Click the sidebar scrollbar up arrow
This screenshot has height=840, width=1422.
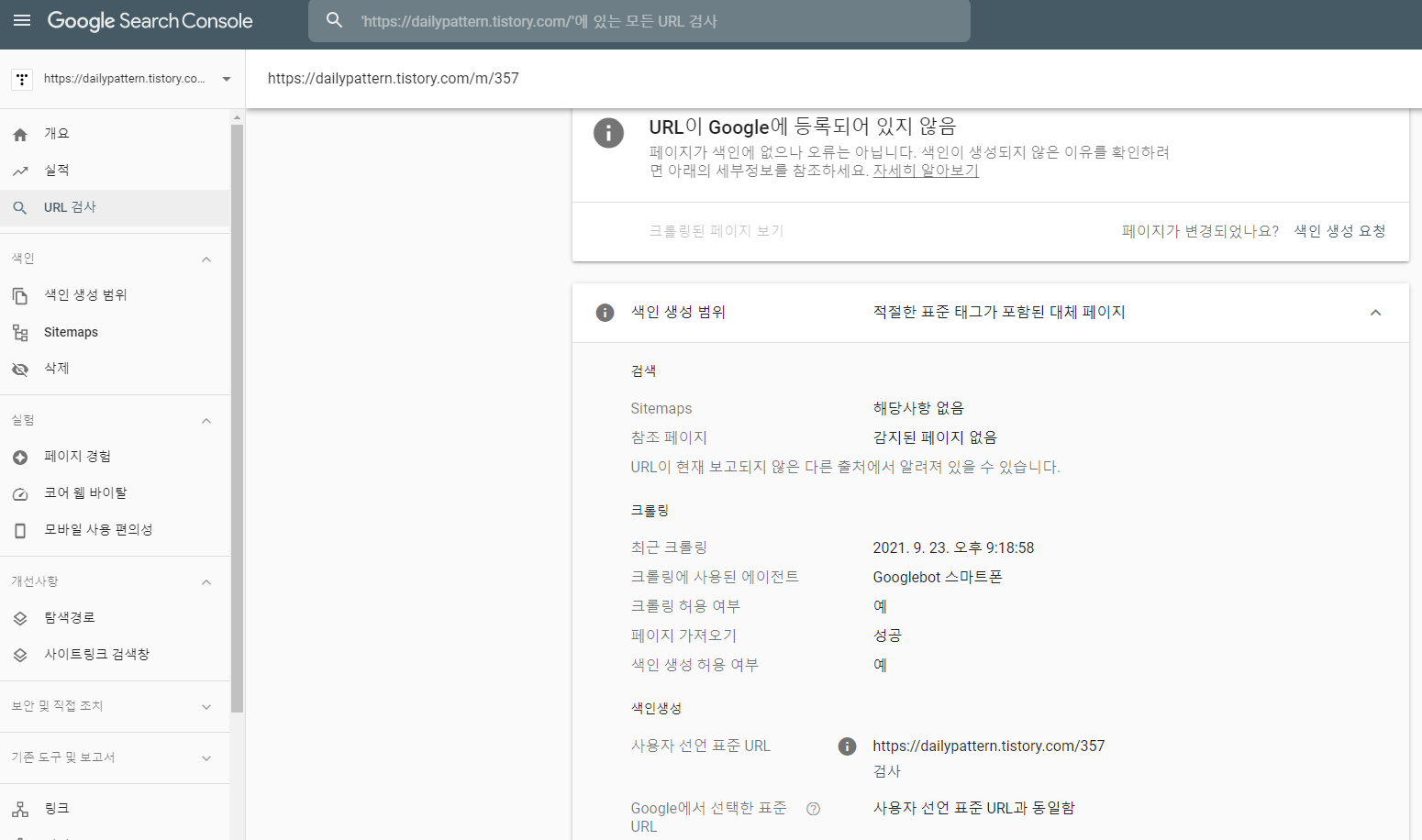[x=237, y=117]
